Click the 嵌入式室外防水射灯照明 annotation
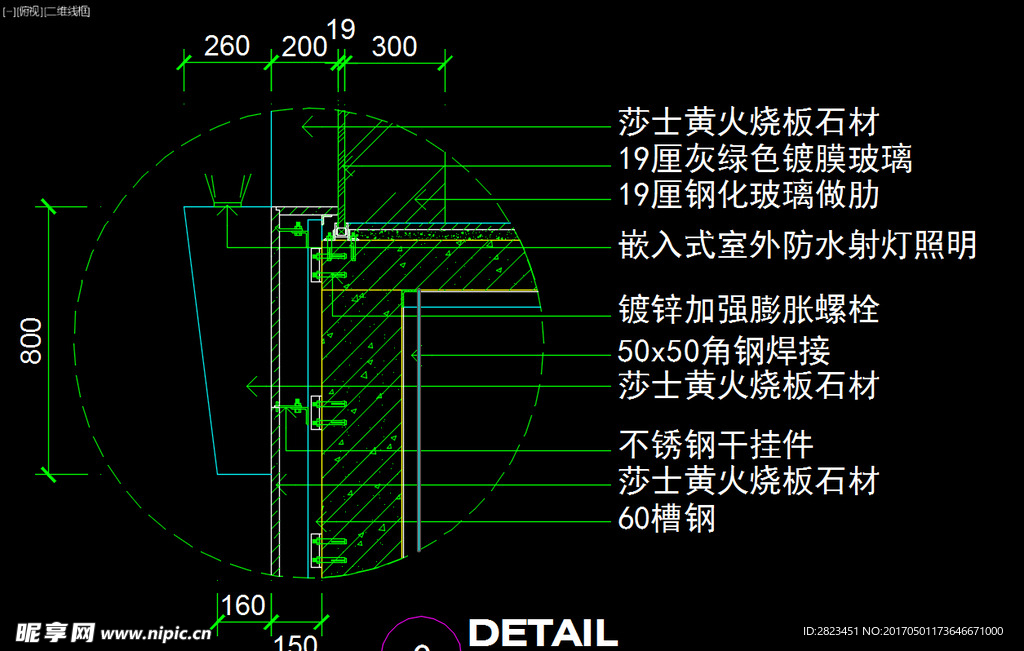The height and width of the screenshot is (651, 1024). (x=797, y=246)
